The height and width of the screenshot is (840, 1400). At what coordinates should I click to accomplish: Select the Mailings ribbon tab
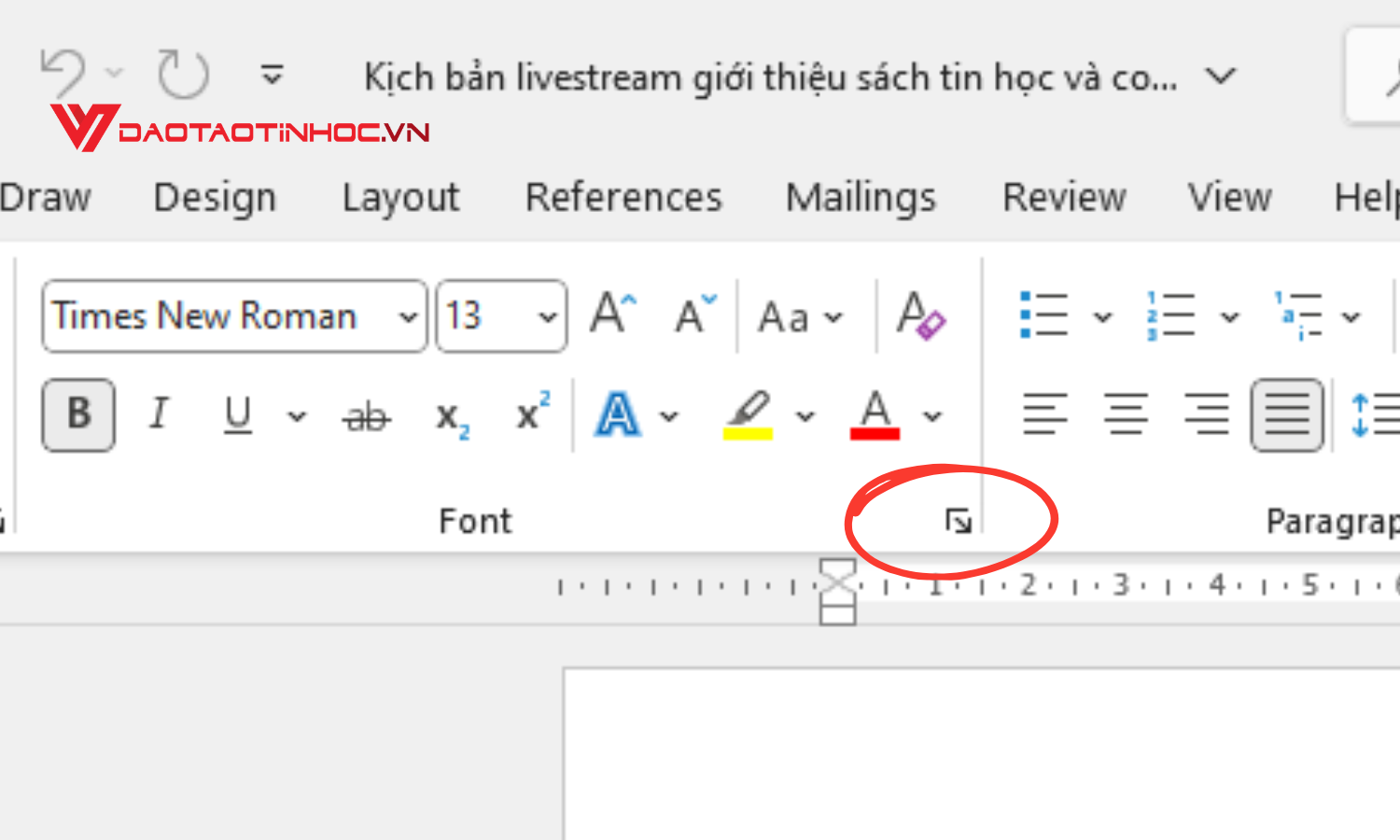point(861,197)
